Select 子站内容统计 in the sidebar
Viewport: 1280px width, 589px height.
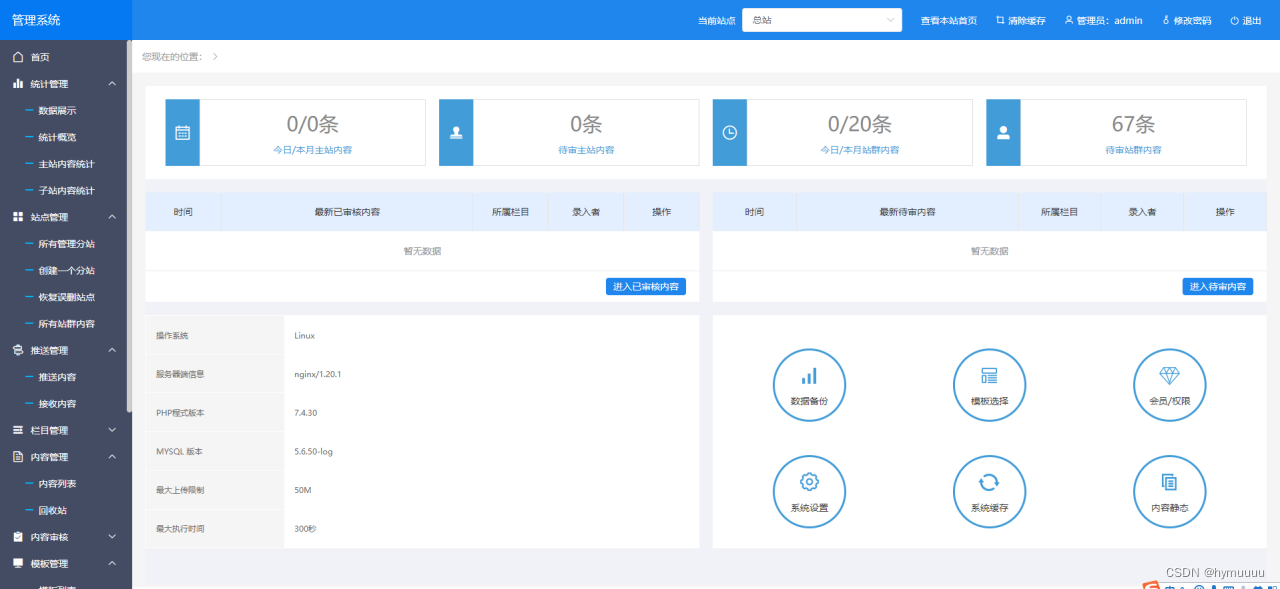pos(66,190)
